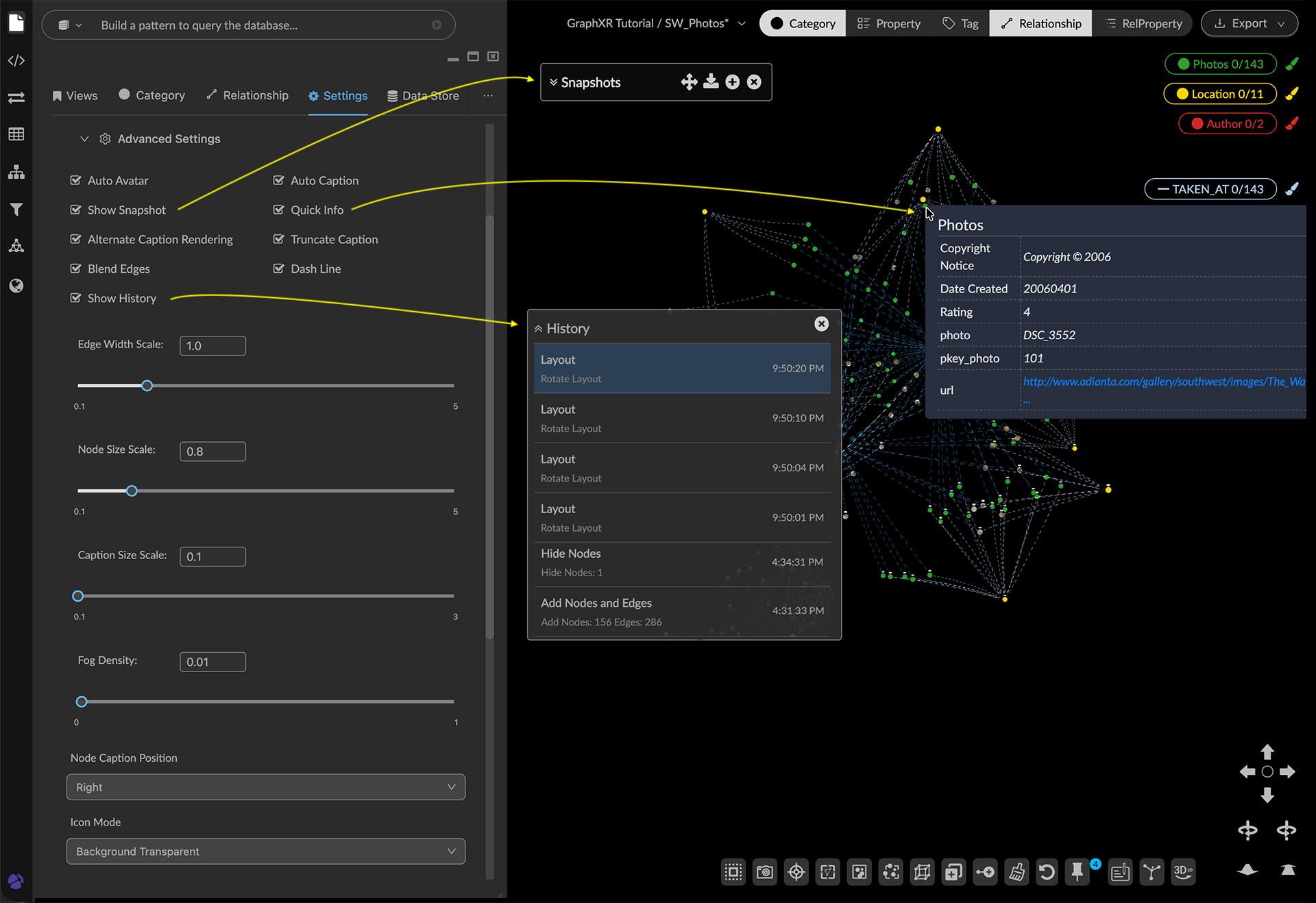Uncheck the Show Snapshot checkbox
Image resolution: width=1316 pixels, height=903 pixels.
tap(76, 210)
